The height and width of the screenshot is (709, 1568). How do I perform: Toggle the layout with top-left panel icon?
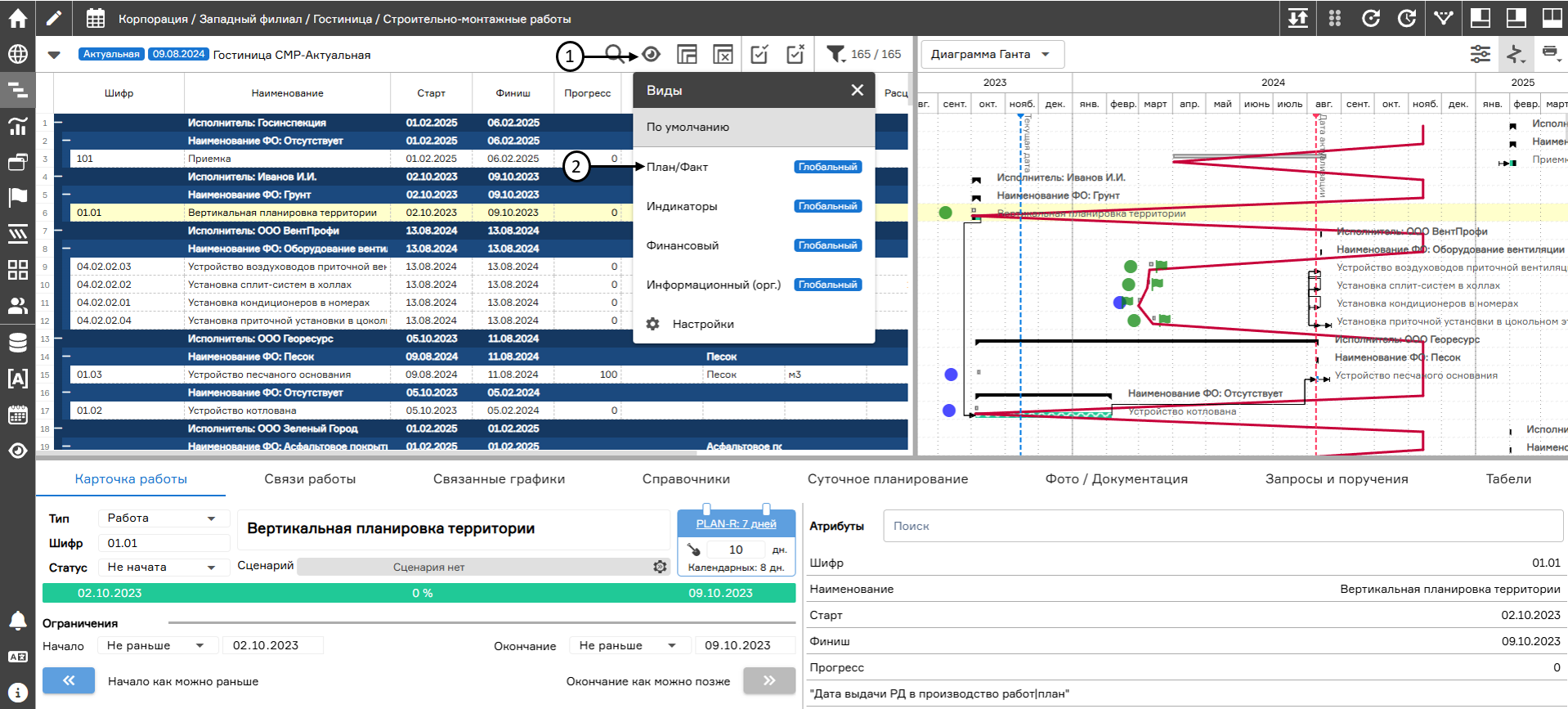coord(1481,18)
